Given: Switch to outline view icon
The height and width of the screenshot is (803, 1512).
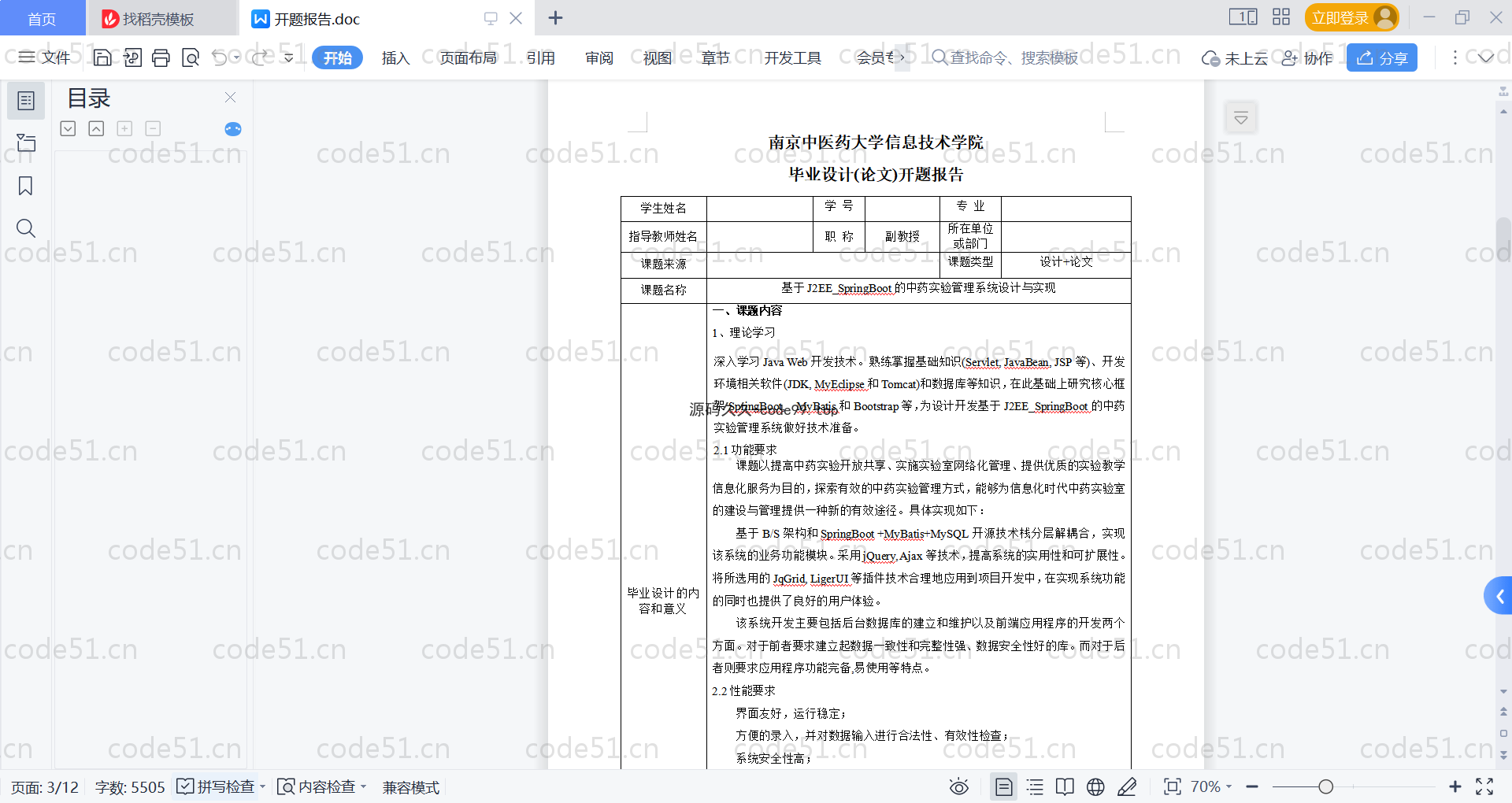Looking at the screenshot, I should pyautogui.click(x=1035, y=787).
